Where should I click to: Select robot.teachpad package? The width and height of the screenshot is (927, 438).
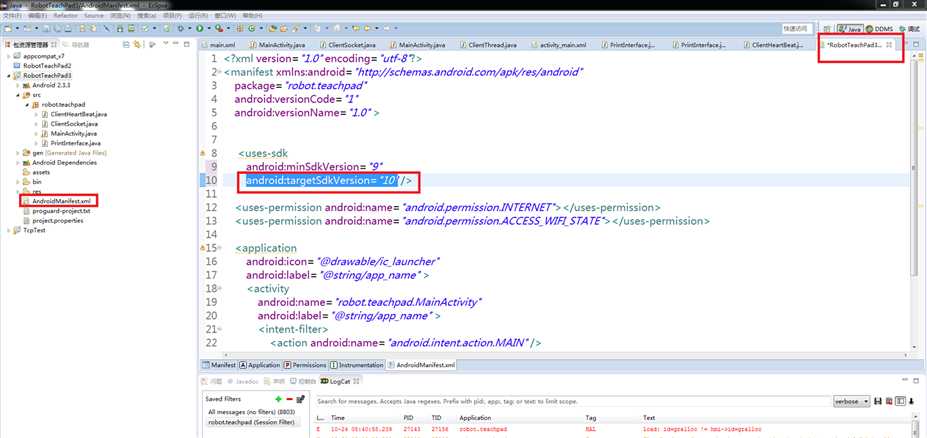tap(59, 105)
